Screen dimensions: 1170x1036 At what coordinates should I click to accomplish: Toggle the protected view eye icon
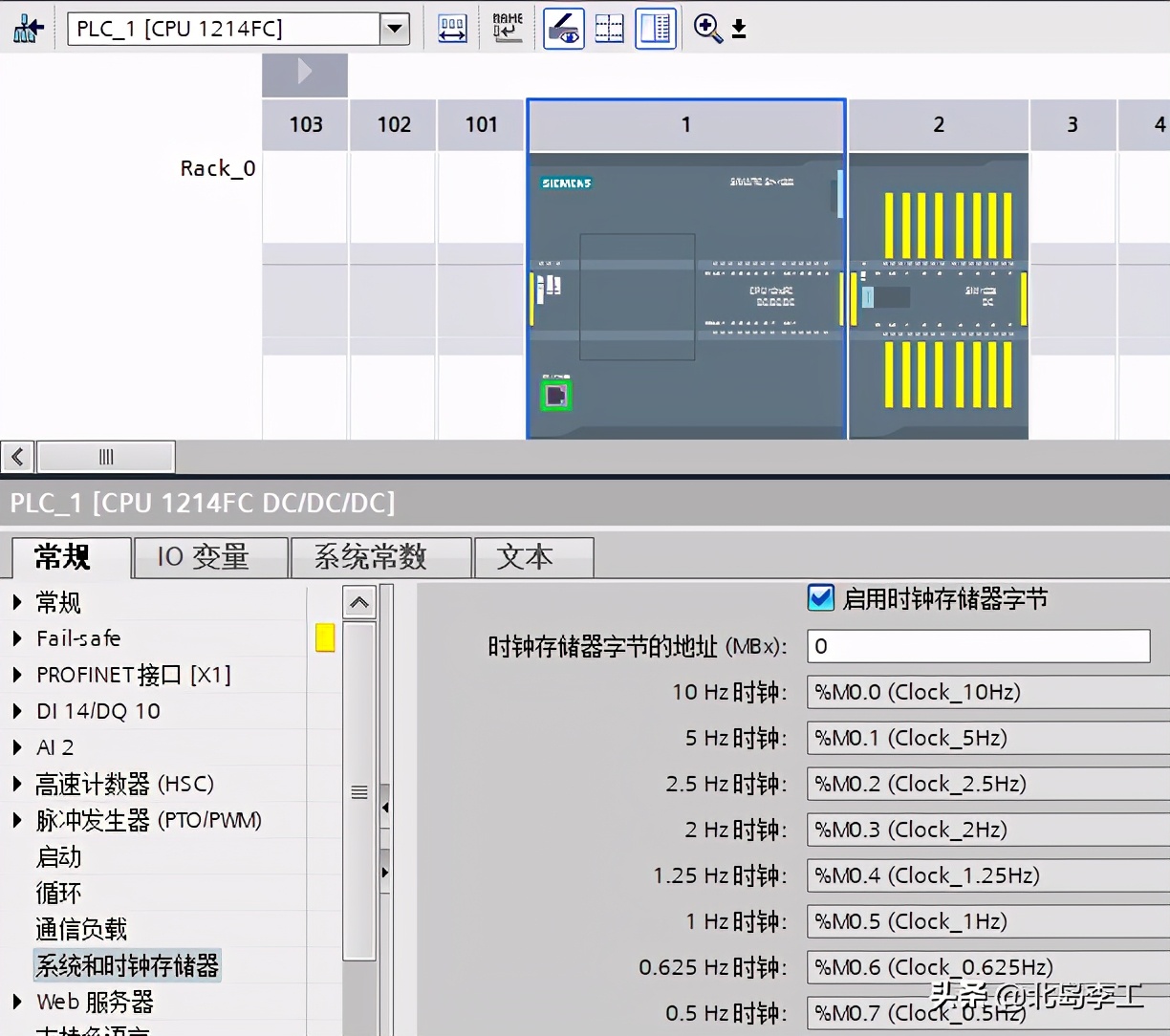coord(564,29)
